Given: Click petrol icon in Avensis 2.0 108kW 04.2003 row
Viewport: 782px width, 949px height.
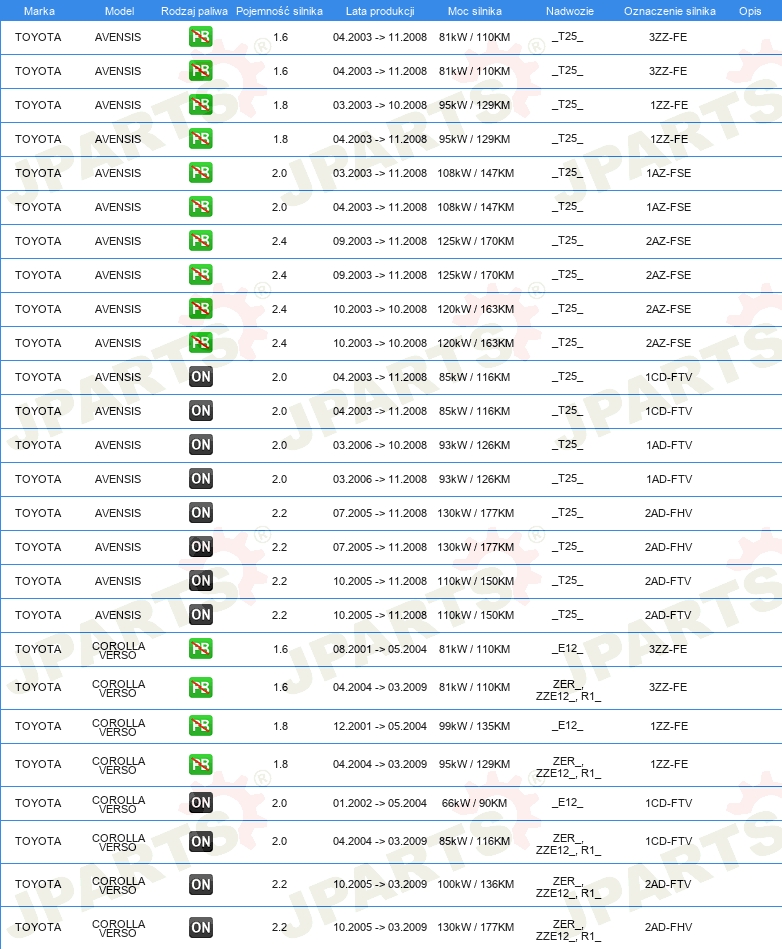Looking at the screenshot, I should pyautogui.click(x=200, y=207).
